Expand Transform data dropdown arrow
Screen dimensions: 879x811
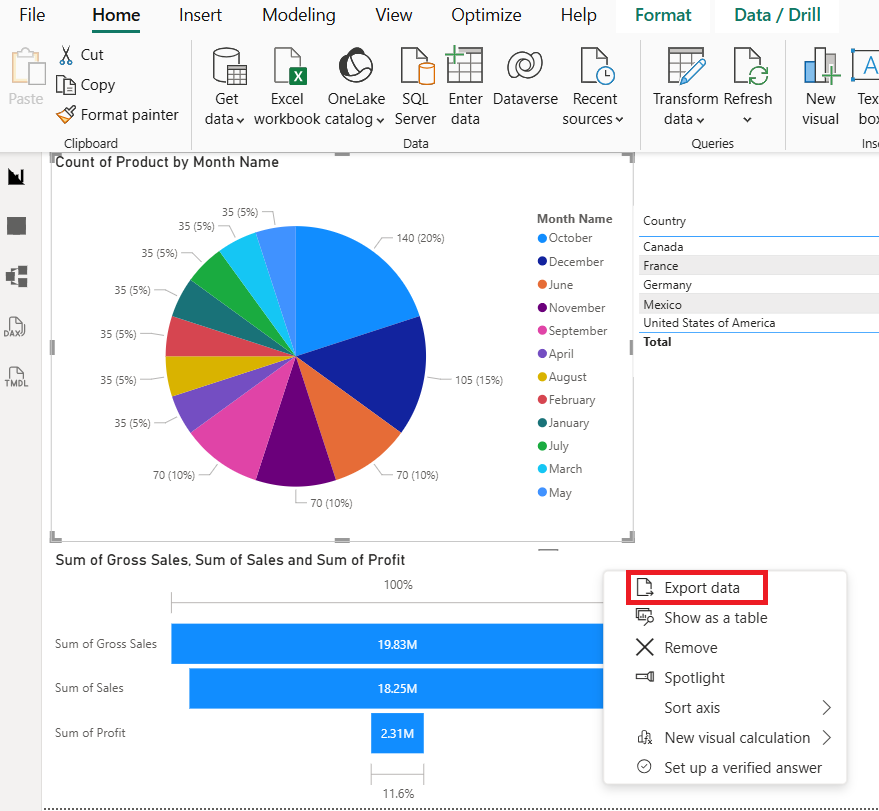pyautogui.click(x=700, y=120)
